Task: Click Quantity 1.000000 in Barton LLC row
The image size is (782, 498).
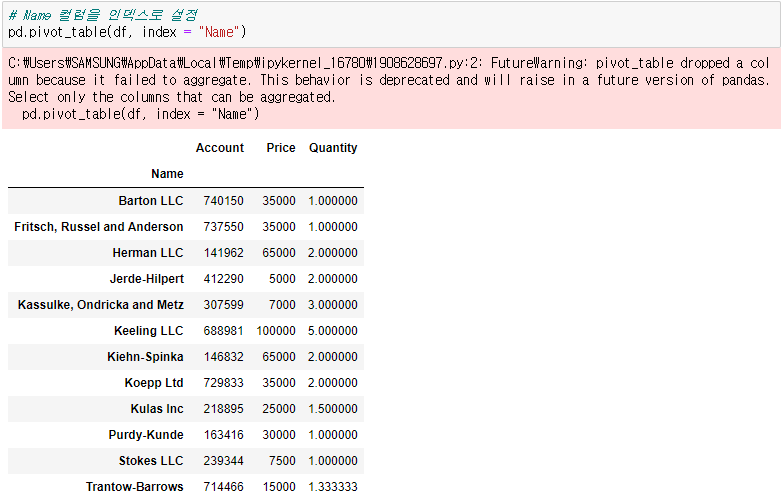Action: coord(333,200)
